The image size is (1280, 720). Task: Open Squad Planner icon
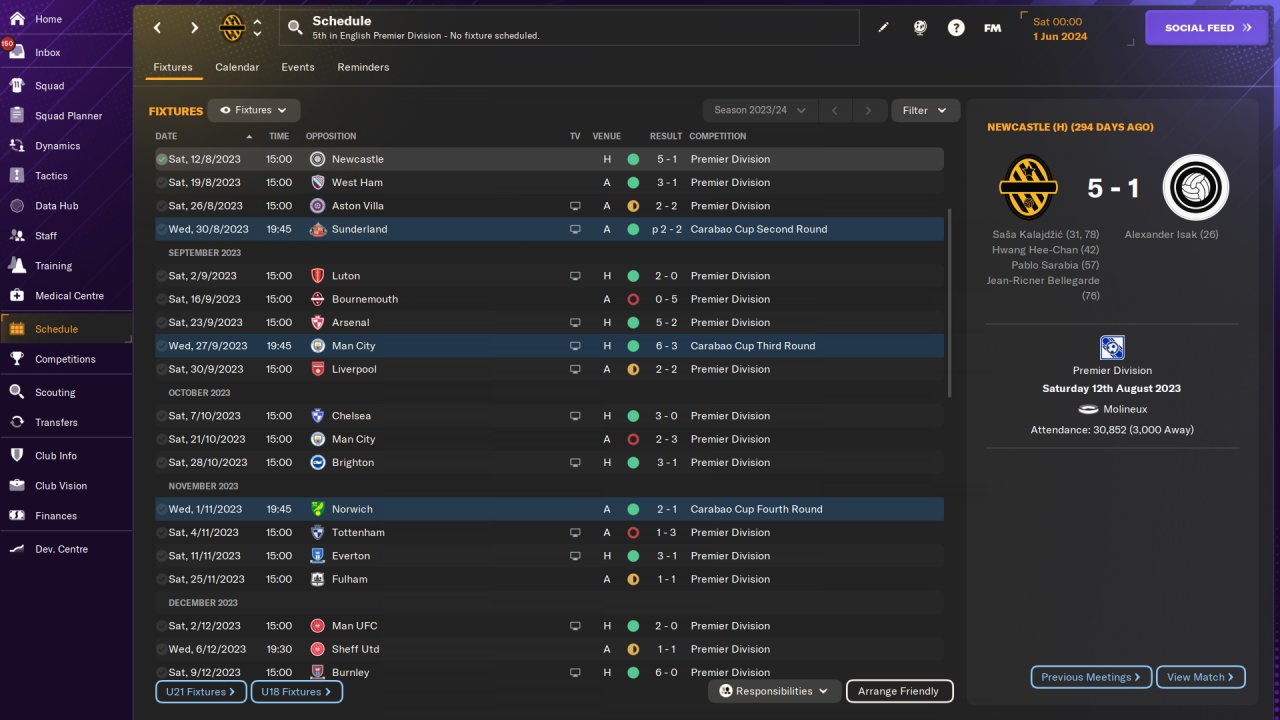(x=17, y=116)
